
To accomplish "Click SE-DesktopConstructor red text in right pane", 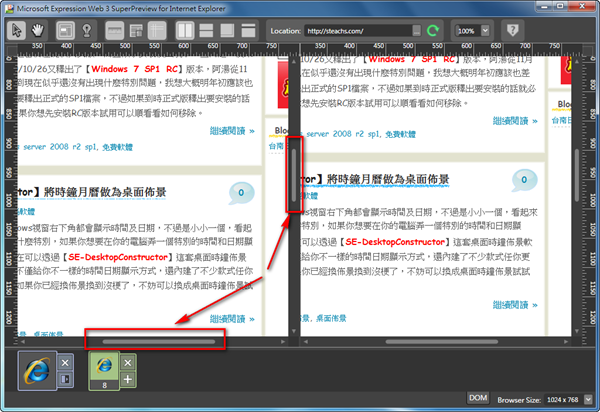I will point(395,242).
